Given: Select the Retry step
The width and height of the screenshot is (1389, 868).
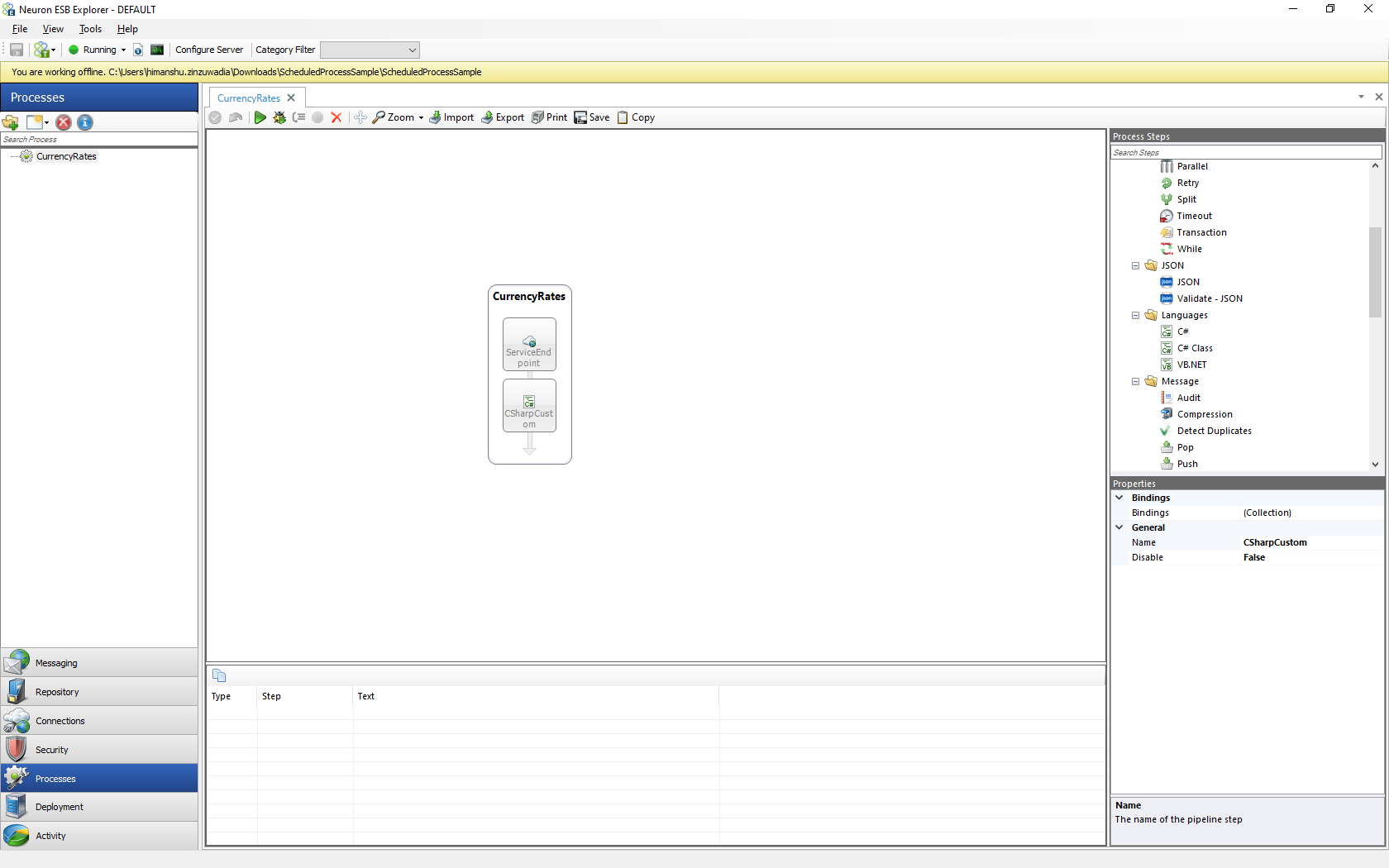Looking at the screenshot, I should 1187,183.
